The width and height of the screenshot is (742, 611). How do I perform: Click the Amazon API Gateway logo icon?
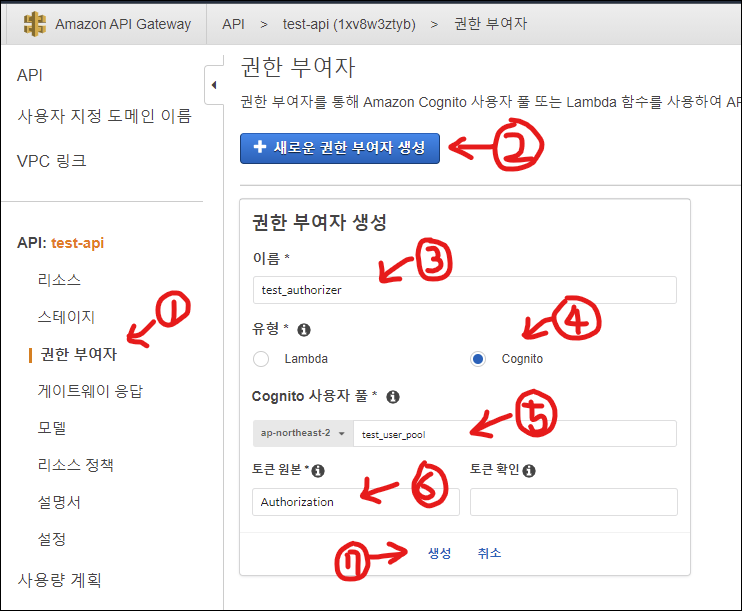click(x=36, y=23)
